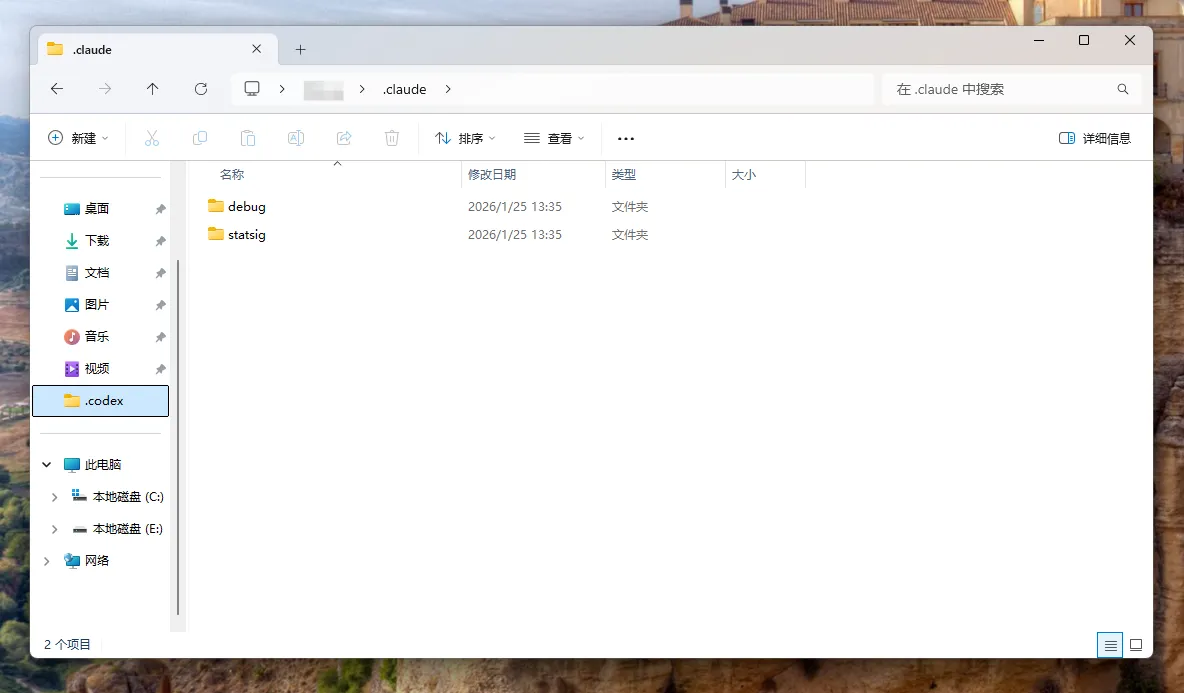Toggle the 详细信息 details pane
The width and height of the screenshot is (1184, 693).
[1094, 138]
